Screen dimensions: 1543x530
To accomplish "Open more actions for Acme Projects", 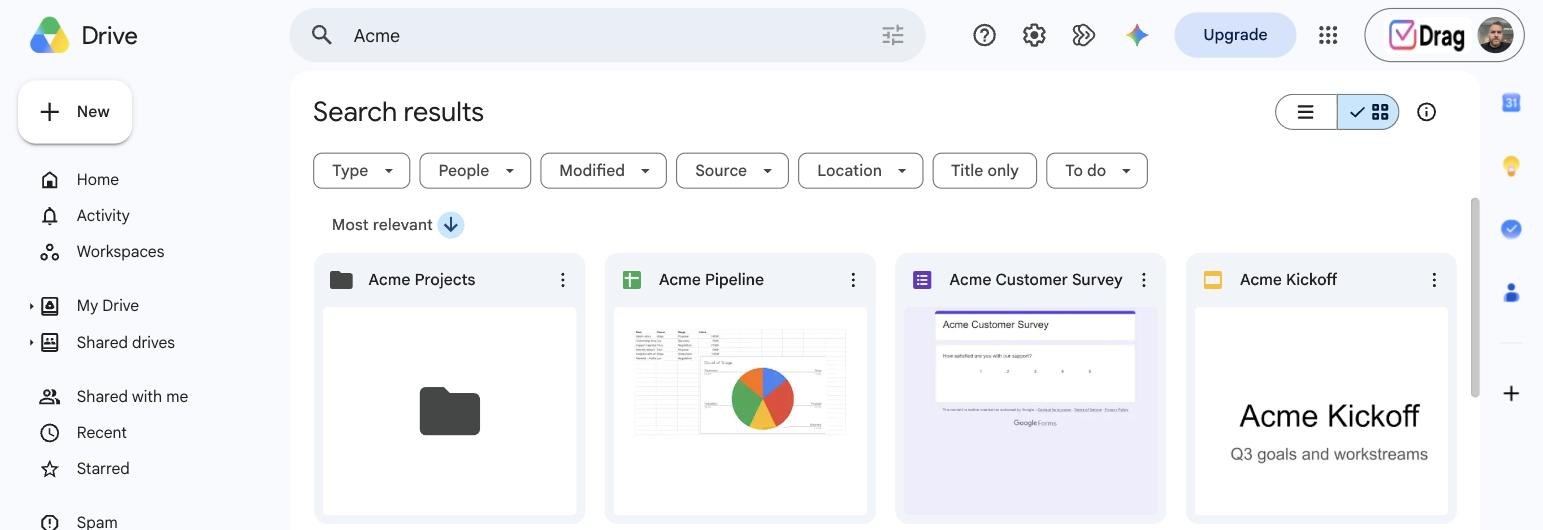I will [x=563, y=280].
